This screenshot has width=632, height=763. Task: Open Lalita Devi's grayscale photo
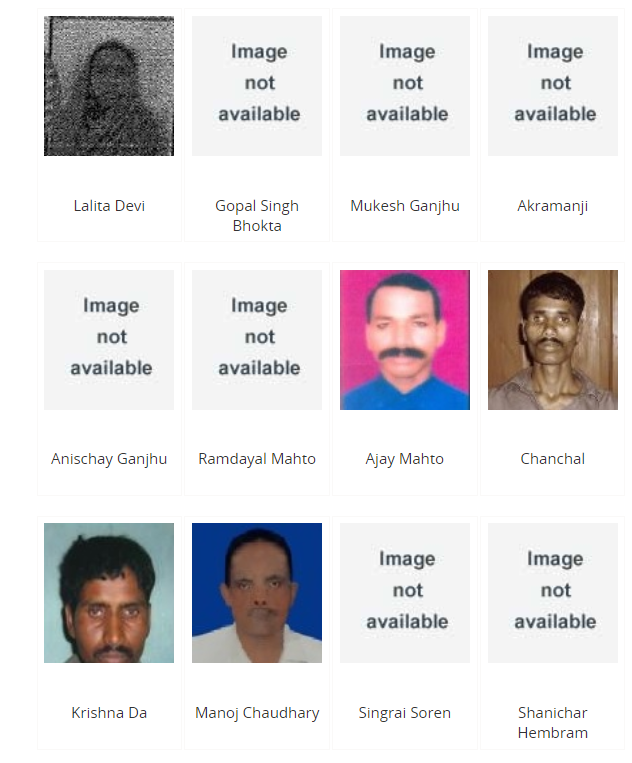point(109,86)
